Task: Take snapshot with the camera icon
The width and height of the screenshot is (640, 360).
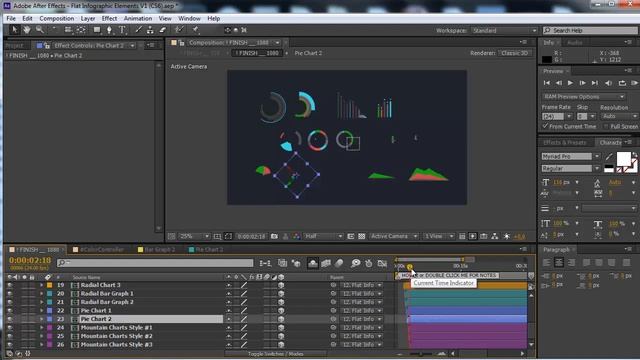Action: click(274, 236)
